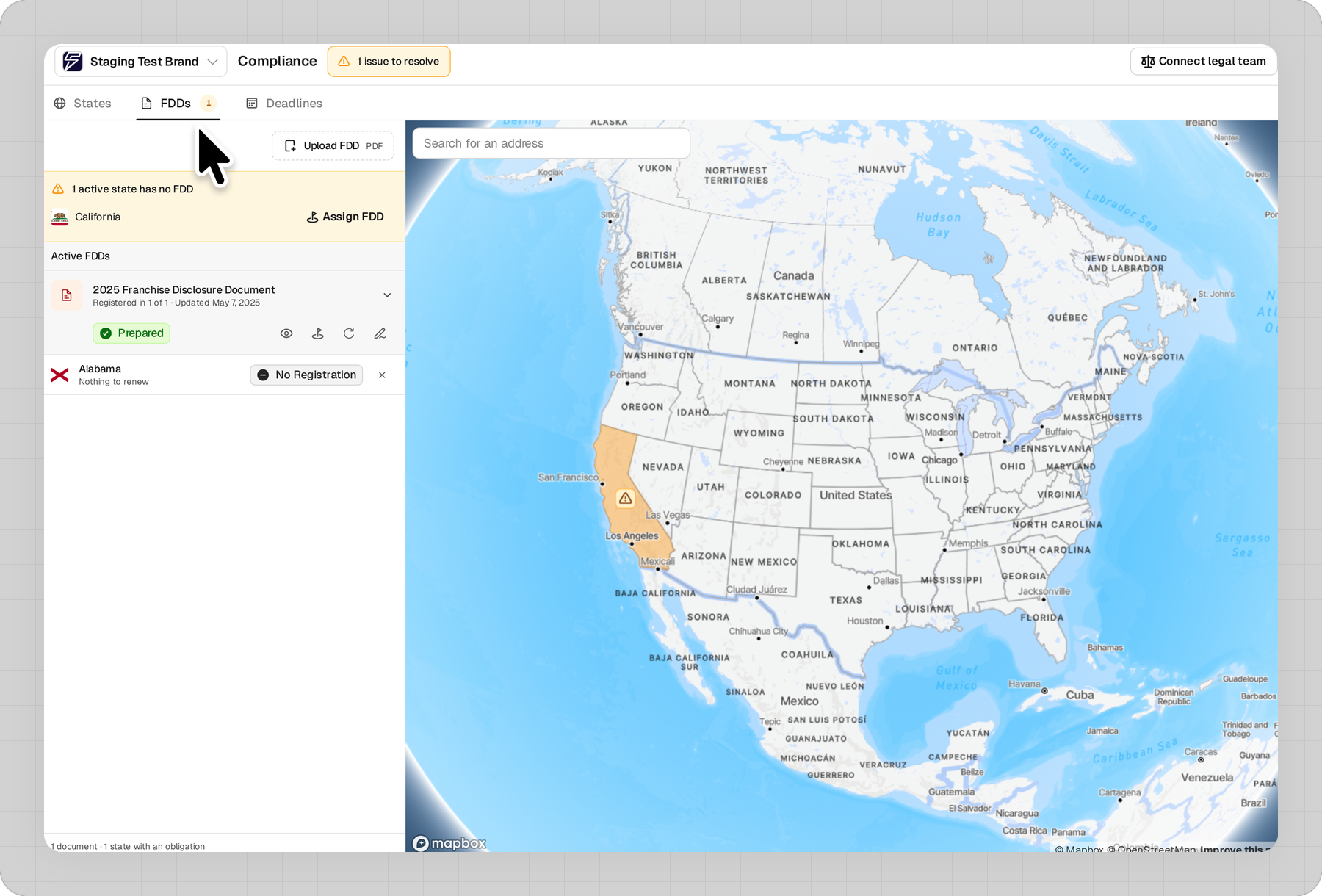
Task: Click the Connect legal team button
Action: click(1203, 62)
